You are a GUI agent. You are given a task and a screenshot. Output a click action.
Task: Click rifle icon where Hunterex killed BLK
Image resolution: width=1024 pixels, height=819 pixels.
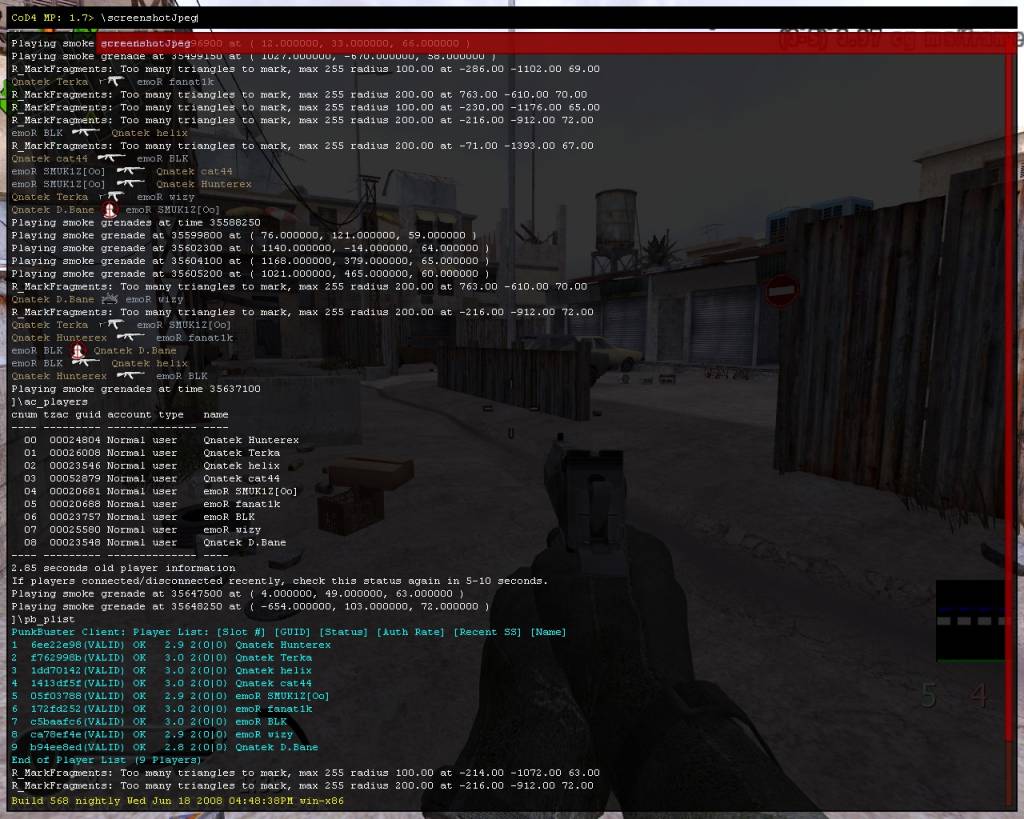tap(130, 376)
